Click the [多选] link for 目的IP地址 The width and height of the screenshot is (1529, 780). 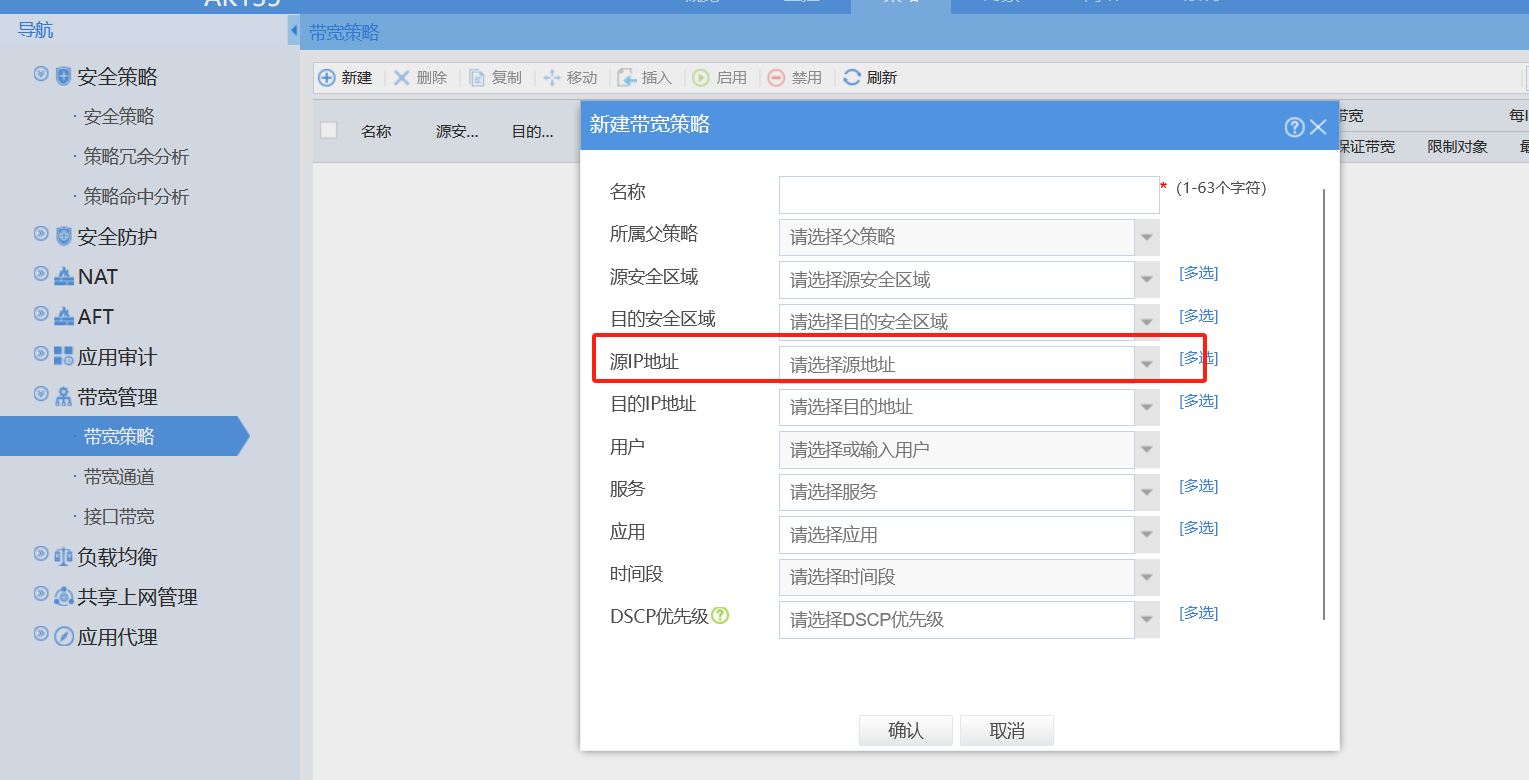(1198, 401)
